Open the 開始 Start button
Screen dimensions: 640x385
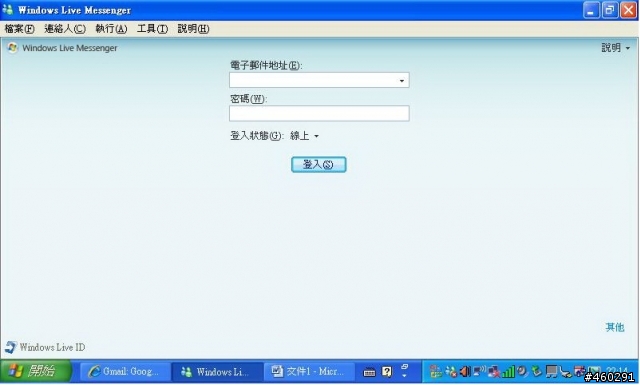pyautogui.click(x=36, y=371)
